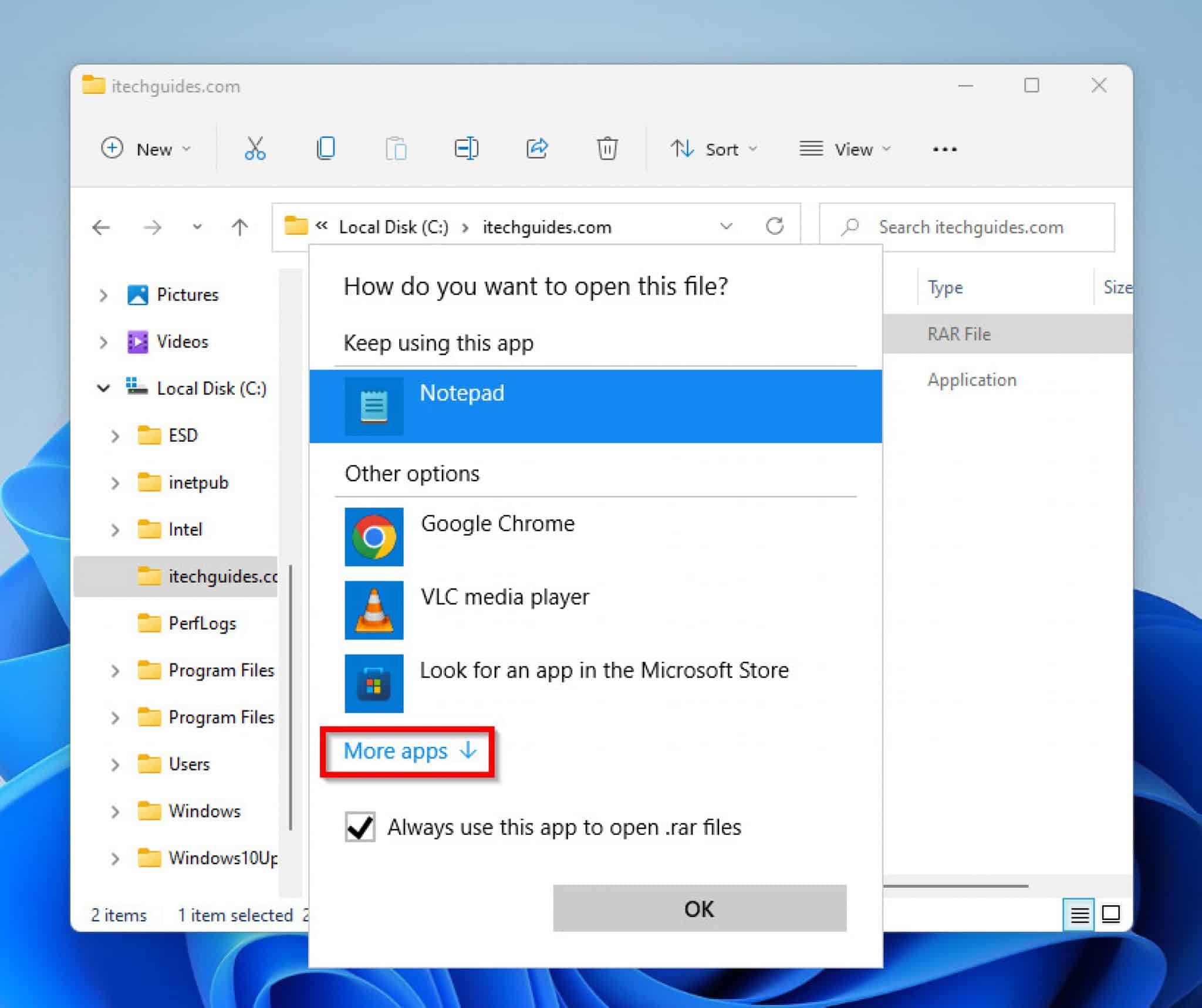This screenshot has height=1008, width=1202.
Task: Click the refresh icon beside address bar
Action: [775, 226]
